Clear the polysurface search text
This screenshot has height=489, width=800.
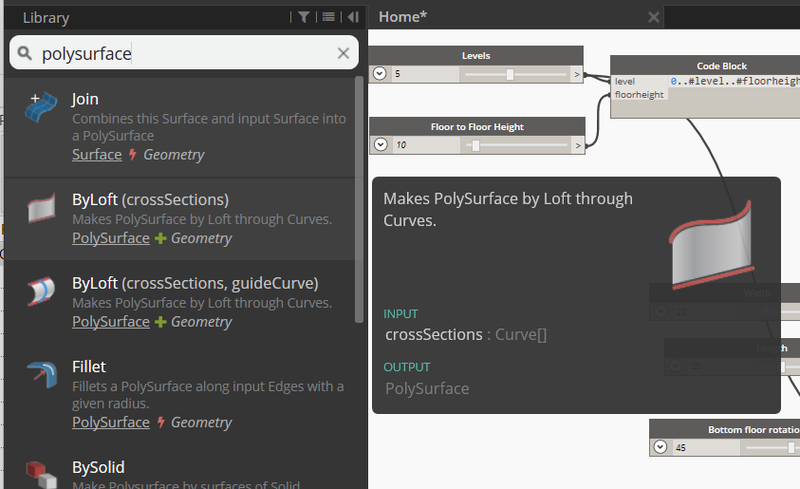click(343, 53)
